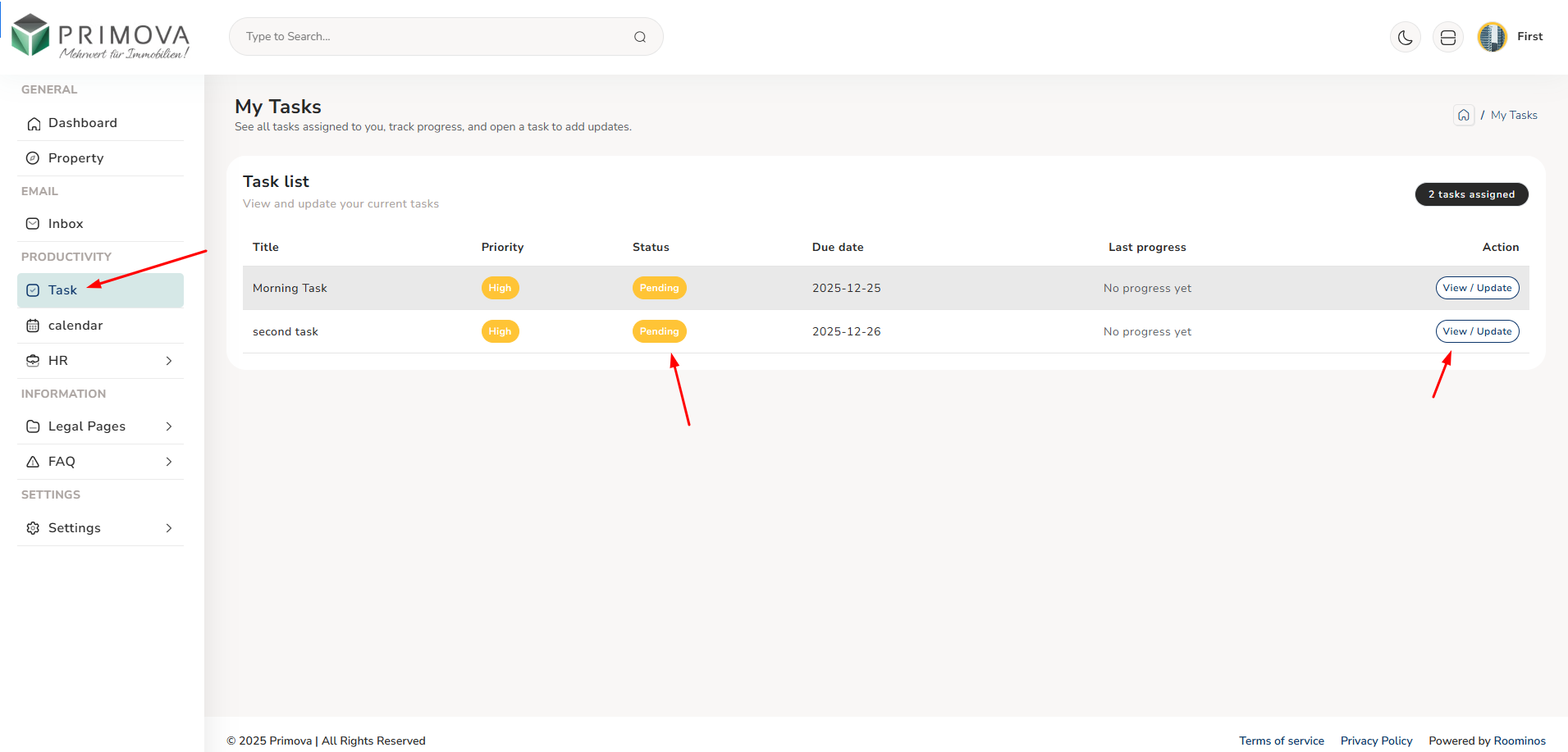Image resolution: width=1568 pixels, height=752 pixels.
Task: Click the home breadcrumb icon
Action: (1464, 115)
